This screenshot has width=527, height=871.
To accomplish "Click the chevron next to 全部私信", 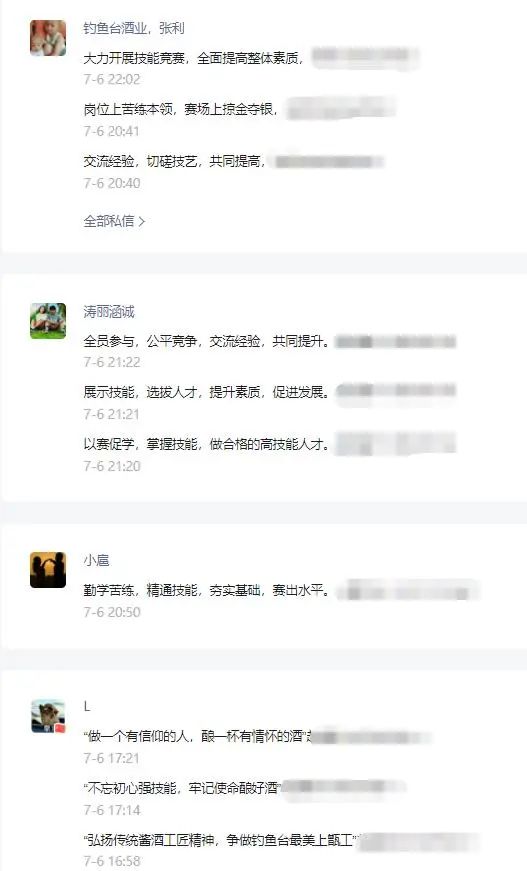I will (x=141, y=221).
